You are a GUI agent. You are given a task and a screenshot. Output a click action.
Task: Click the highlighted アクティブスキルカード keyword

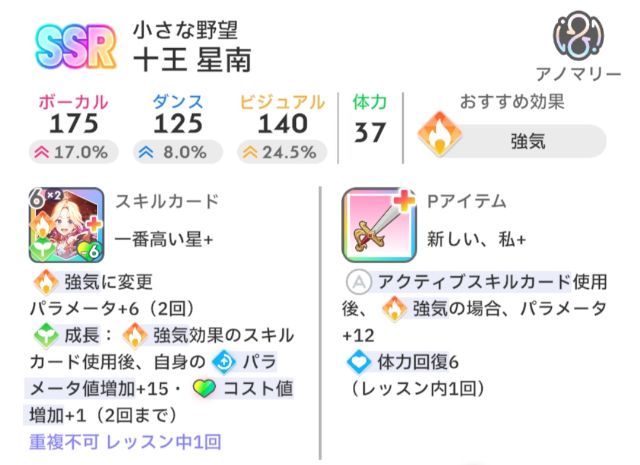tap(470, 281)
